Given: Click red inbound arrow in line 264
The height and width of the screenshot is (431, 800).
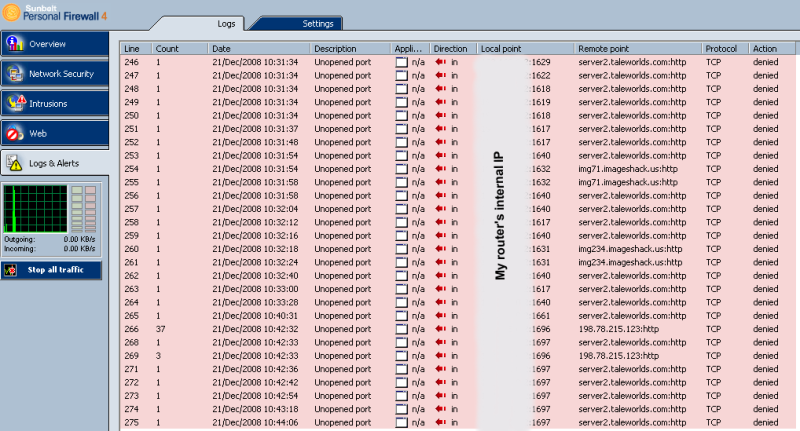Looking at the screenshot, I should point(440,302).
